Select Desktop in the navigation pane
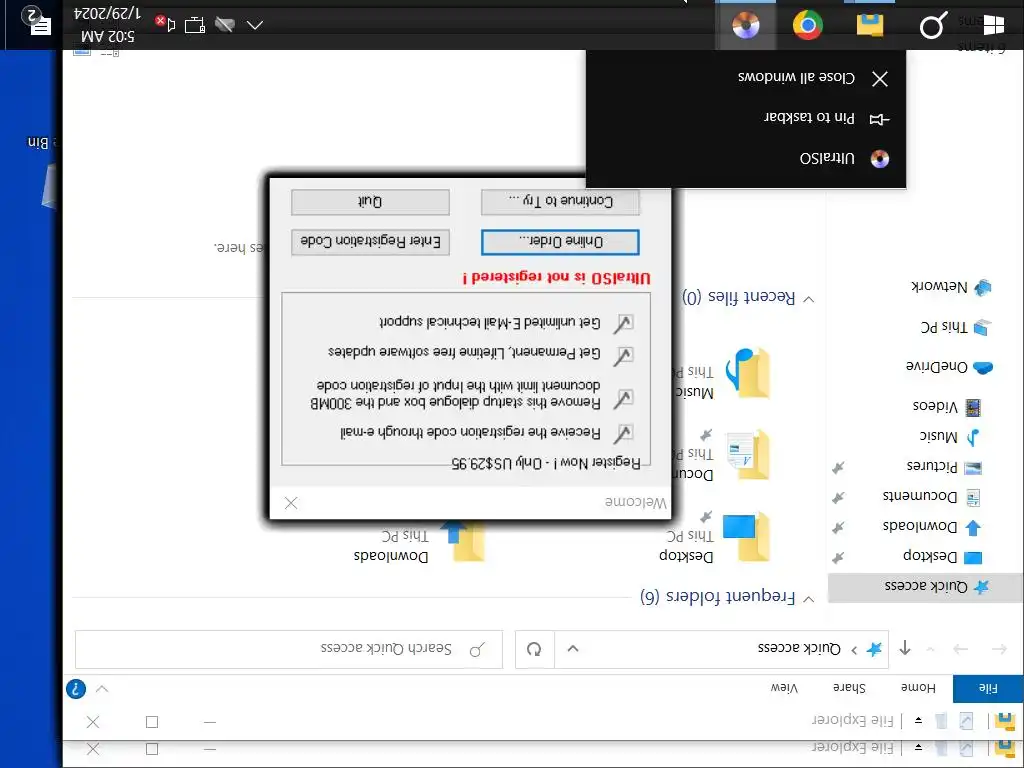Viewport: 1024px width, 768px height. coord(942,557)
